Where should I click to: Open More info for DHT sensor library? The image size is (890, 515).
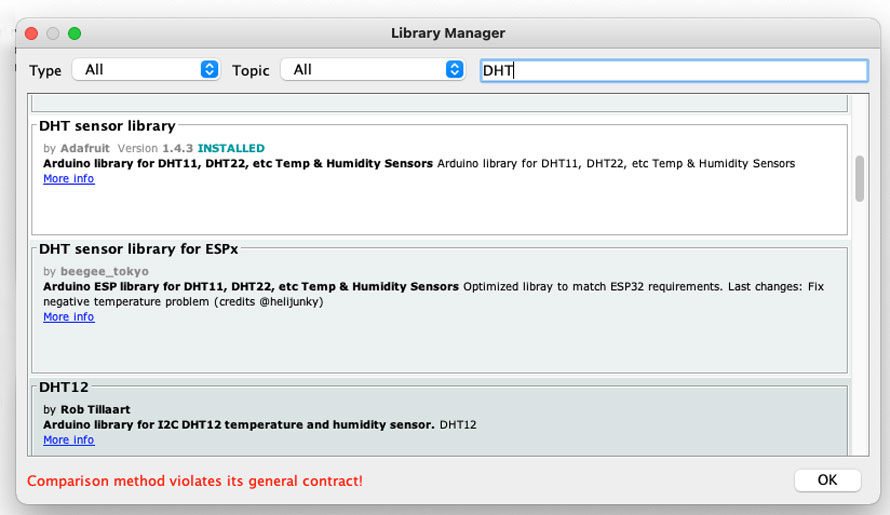pos(69,178)
